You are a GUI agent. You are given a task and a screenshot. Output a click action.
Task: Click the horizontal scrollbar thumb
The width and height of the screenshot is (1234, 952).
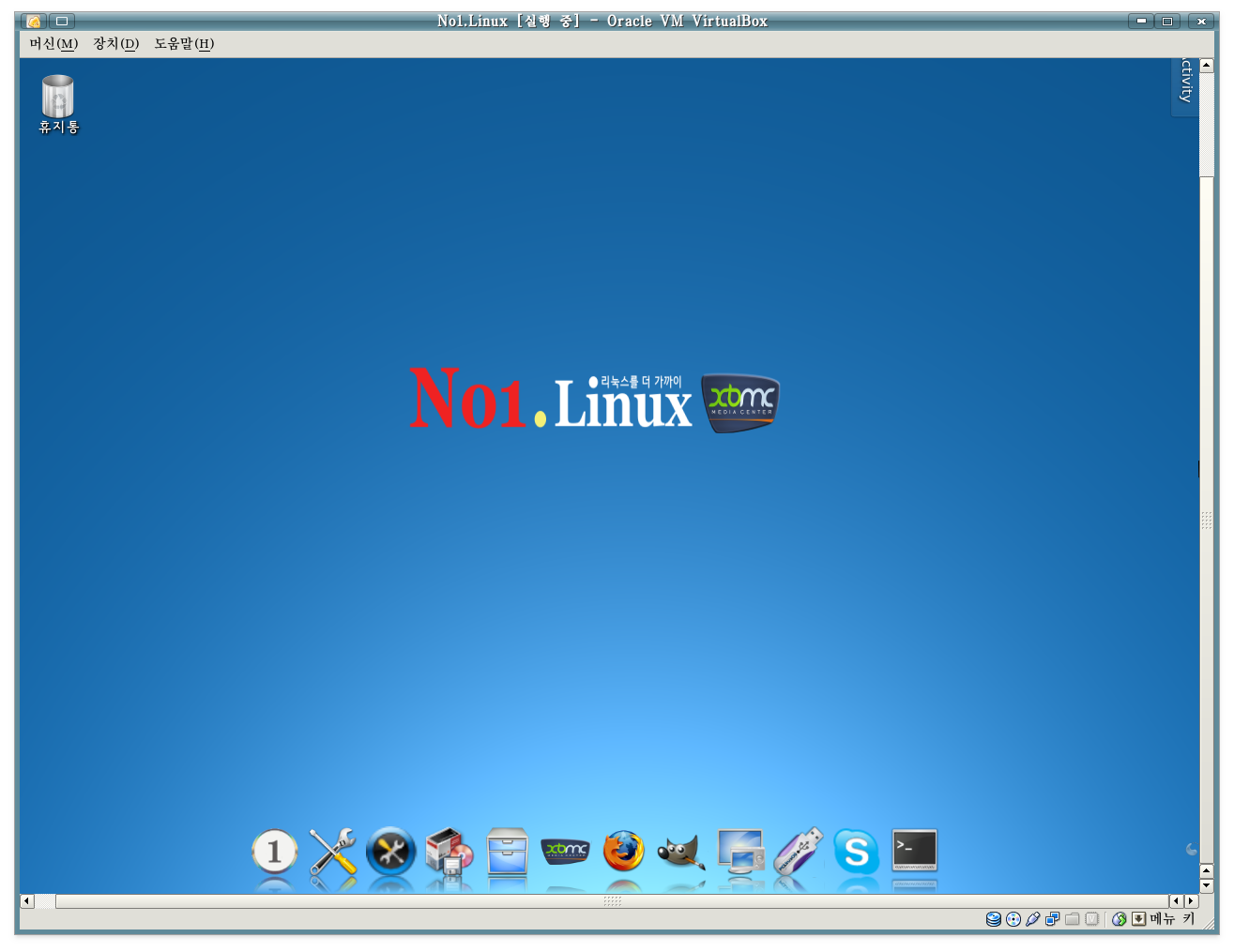612,901
